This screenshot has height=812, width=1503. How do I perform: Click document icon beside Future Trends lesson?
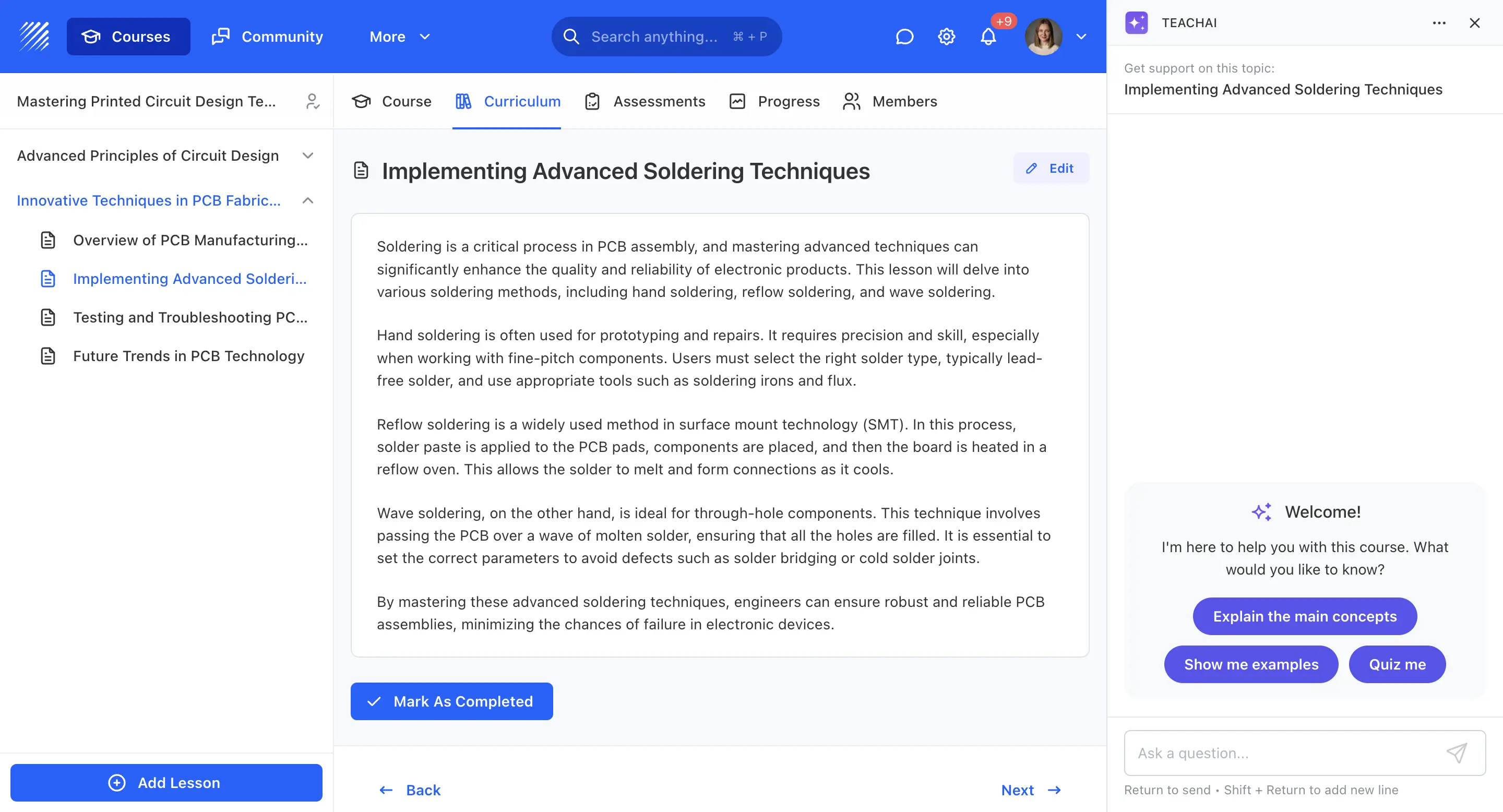pyautogui.click(x=48, y=356)
